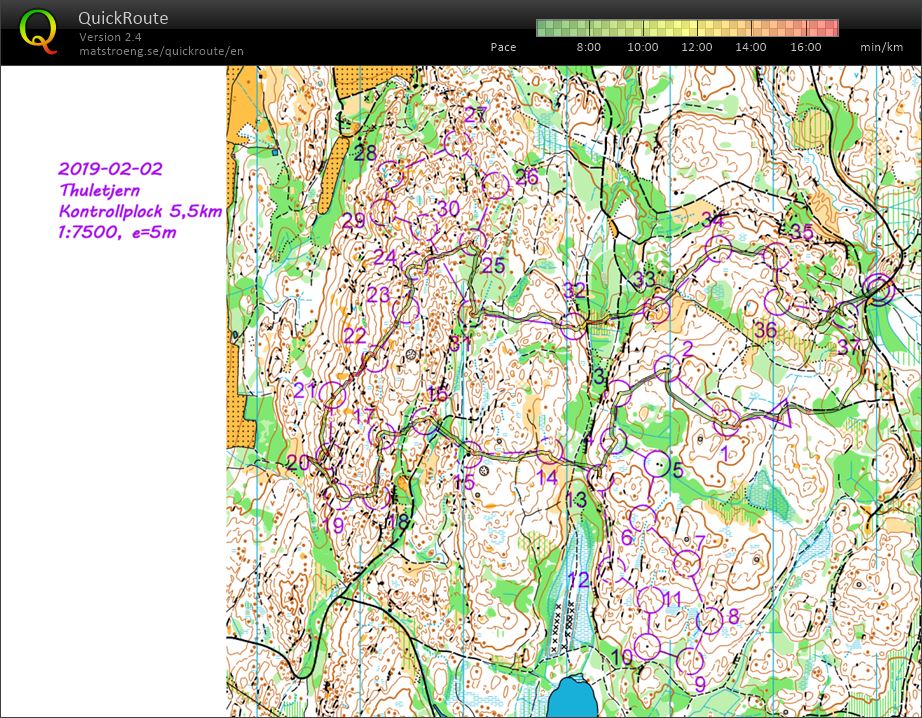This screenshot has width=922, height=718.
Task: Pick control circle number 21
Action: (x=333, y=396)
